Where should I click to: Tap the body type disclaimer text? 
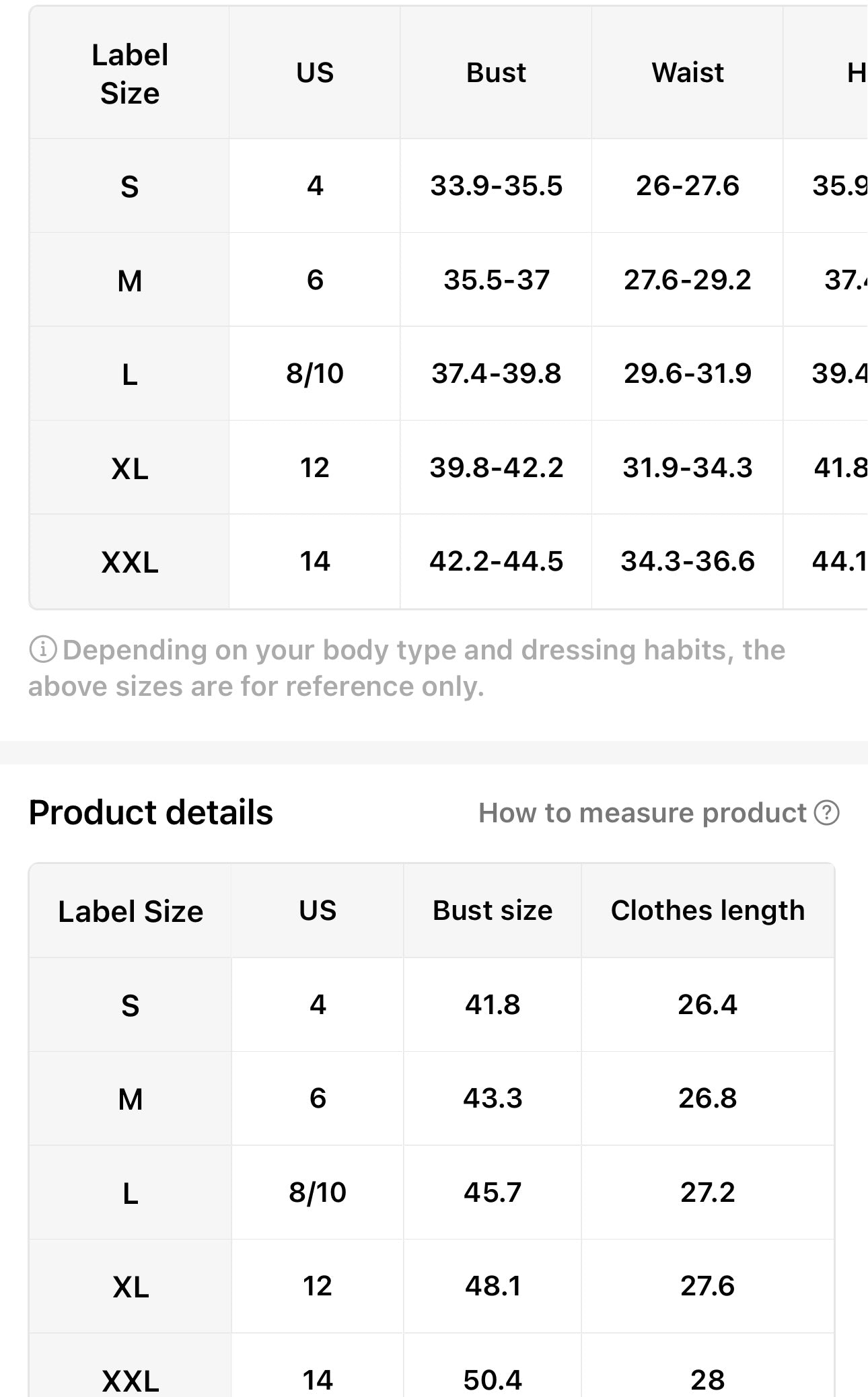[x=407, y=668]
